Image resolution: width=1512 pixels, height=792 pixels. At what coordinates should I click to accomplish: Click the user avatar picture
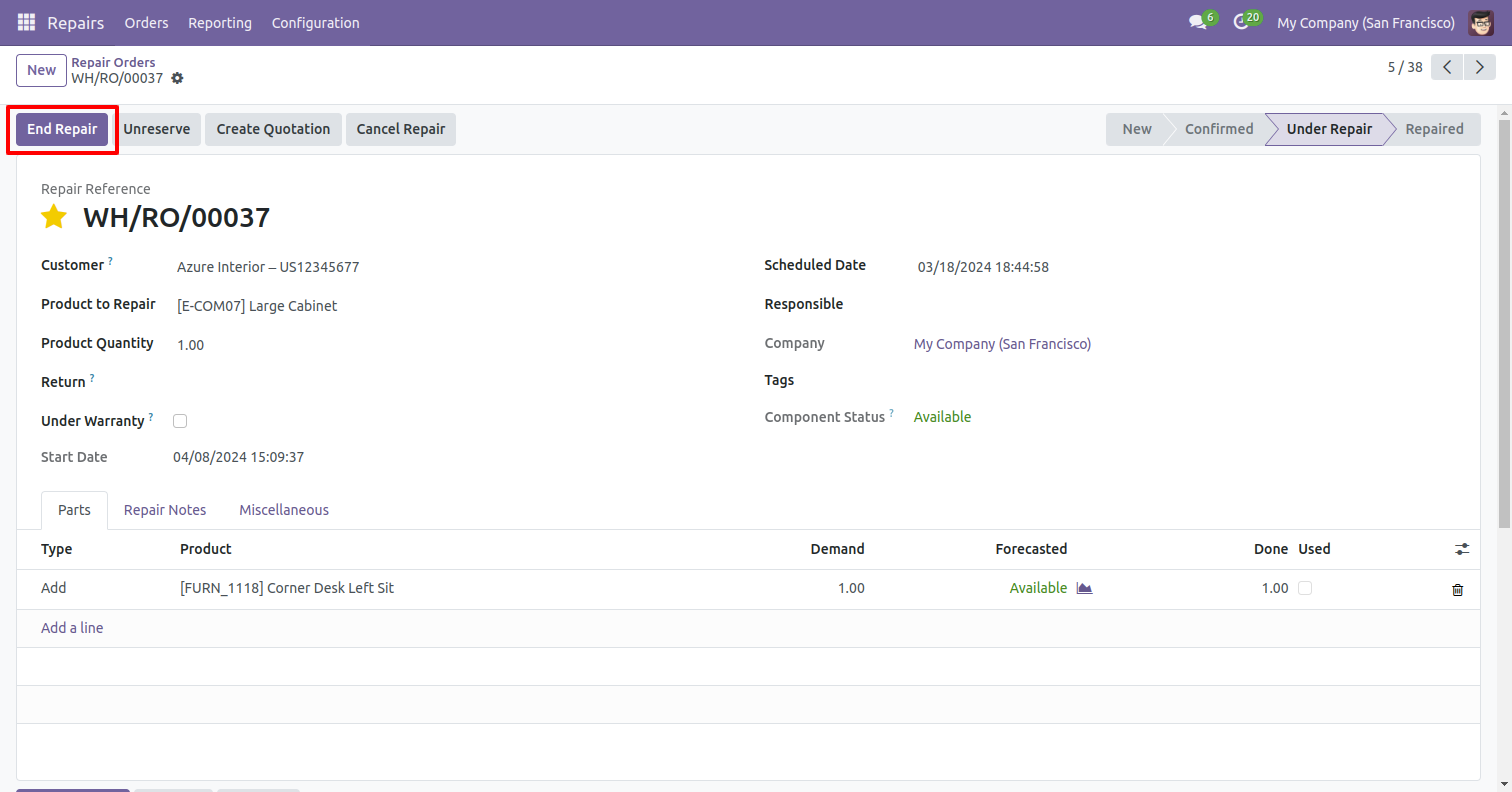pyautogui.click(x=1481, y=22)
